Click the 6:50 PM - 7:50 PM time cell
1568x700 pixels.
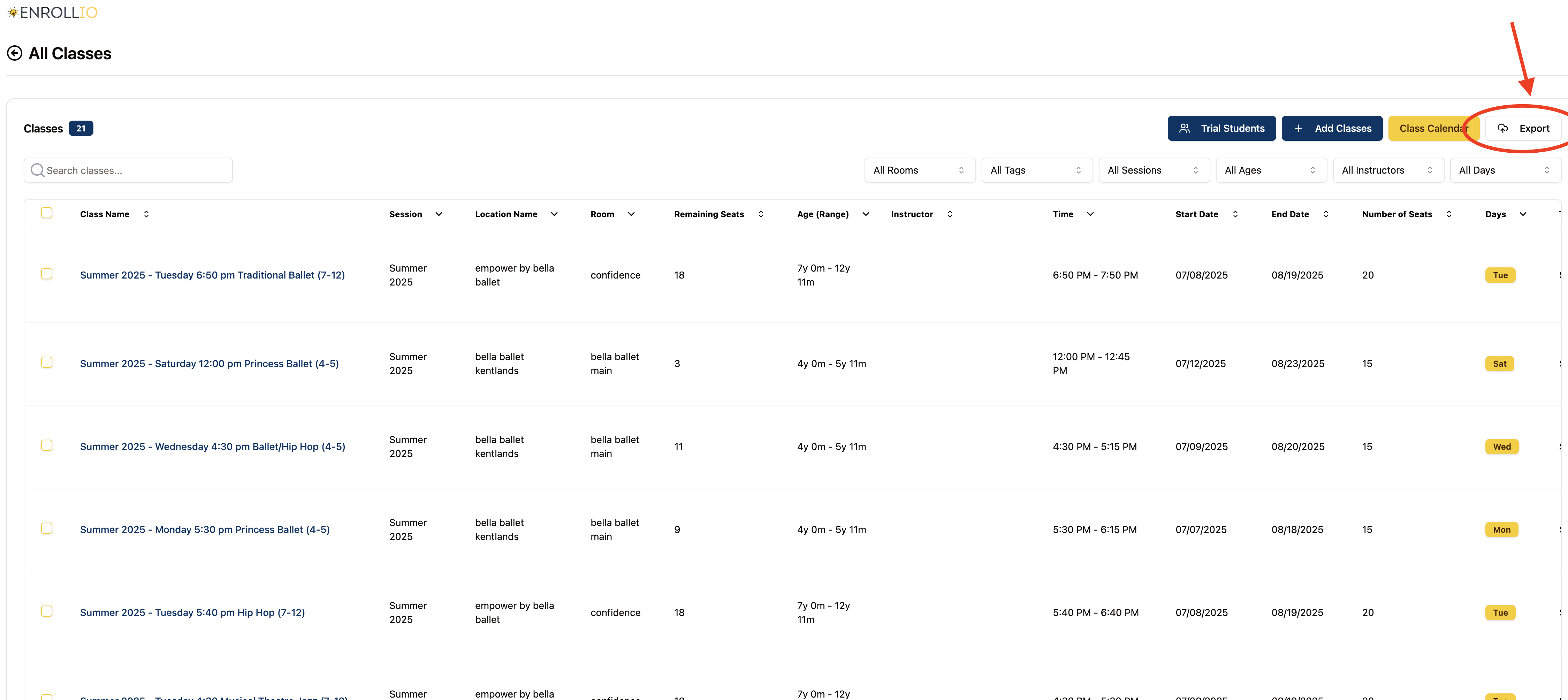tap(1095, 275)
